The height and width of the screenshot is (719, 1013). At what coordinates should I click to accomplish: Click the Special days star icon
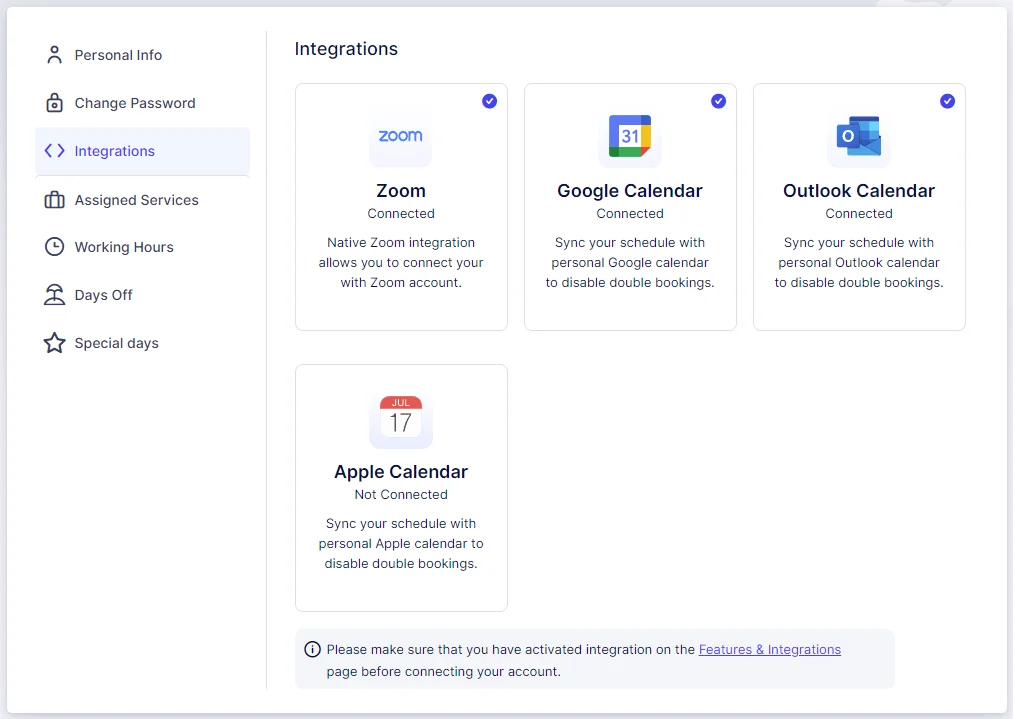tap(55, 343)
